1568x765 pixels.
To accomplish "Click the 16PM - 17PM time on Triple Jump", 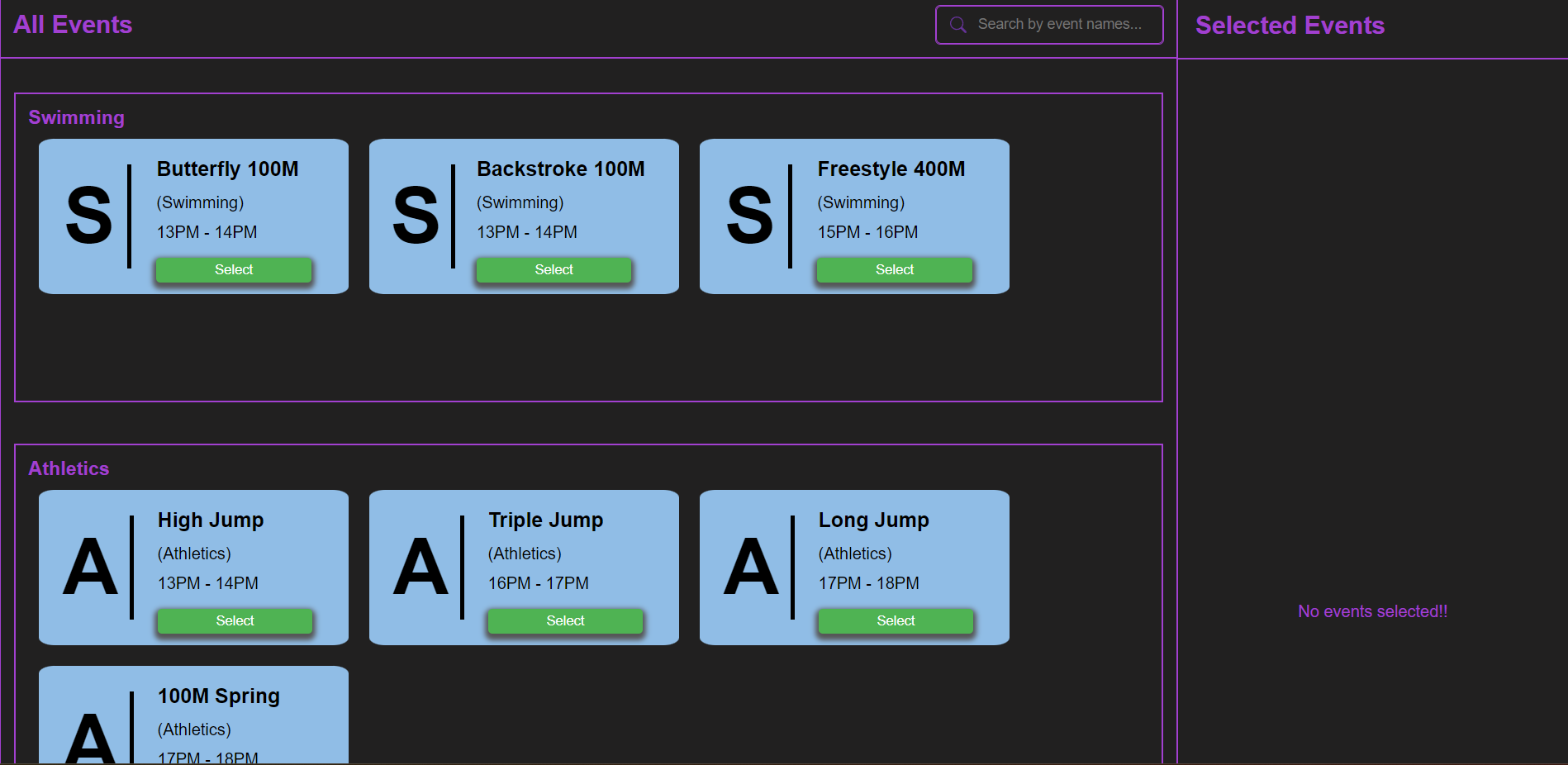I will pyautogui.click(x=539, y=583).
